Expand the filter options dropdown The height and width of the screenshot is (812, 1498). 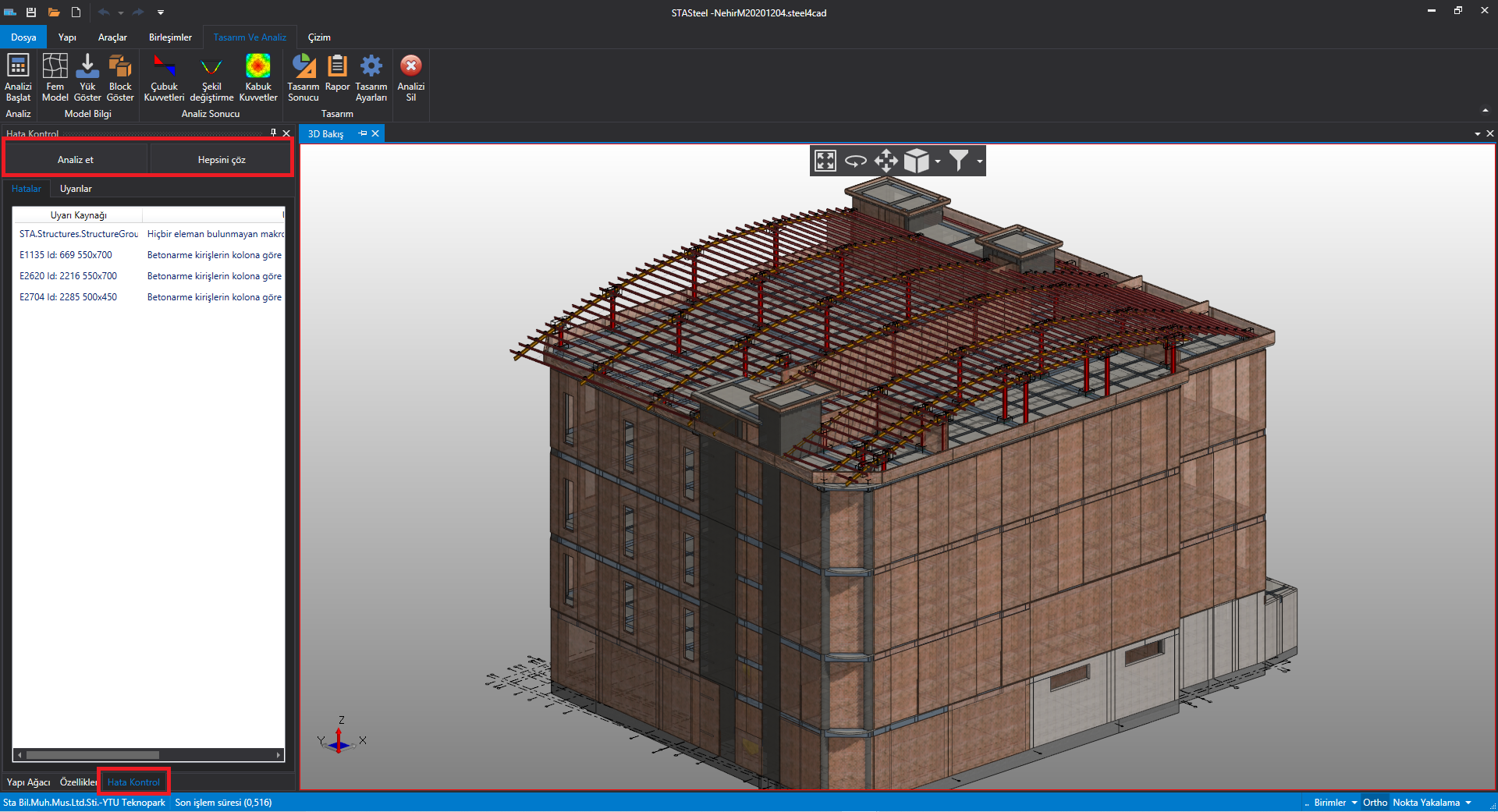[980, 161]
